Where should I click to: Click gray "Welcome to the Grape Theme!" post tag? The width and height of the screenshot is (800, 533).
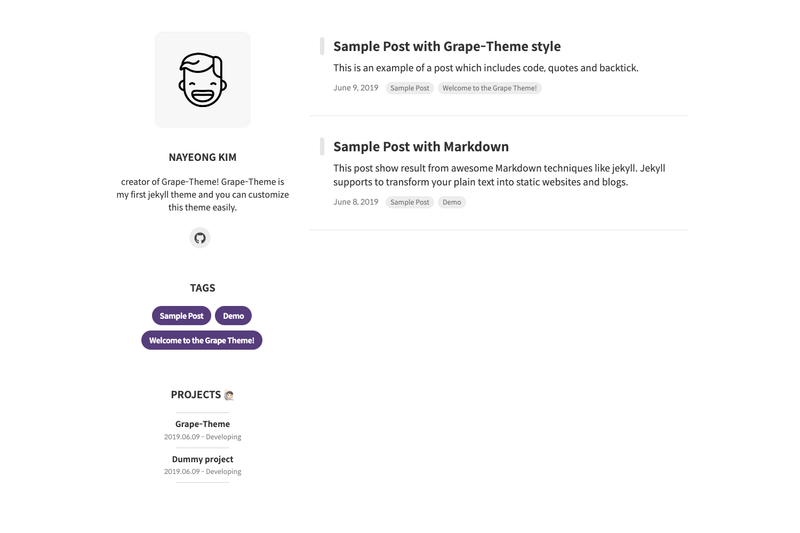(x=489, y=88)
